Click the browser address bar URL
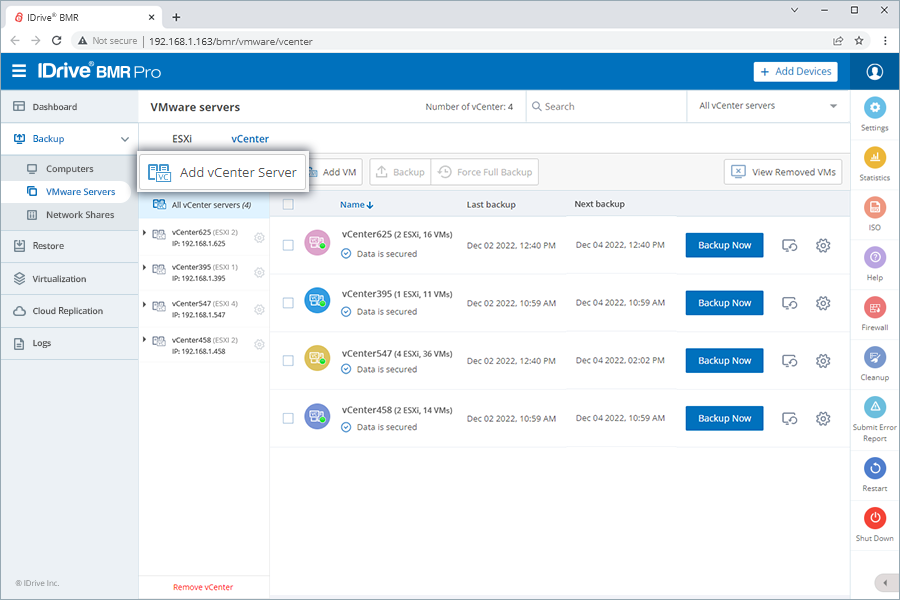 pyautogui.click(x=231, y=41)
